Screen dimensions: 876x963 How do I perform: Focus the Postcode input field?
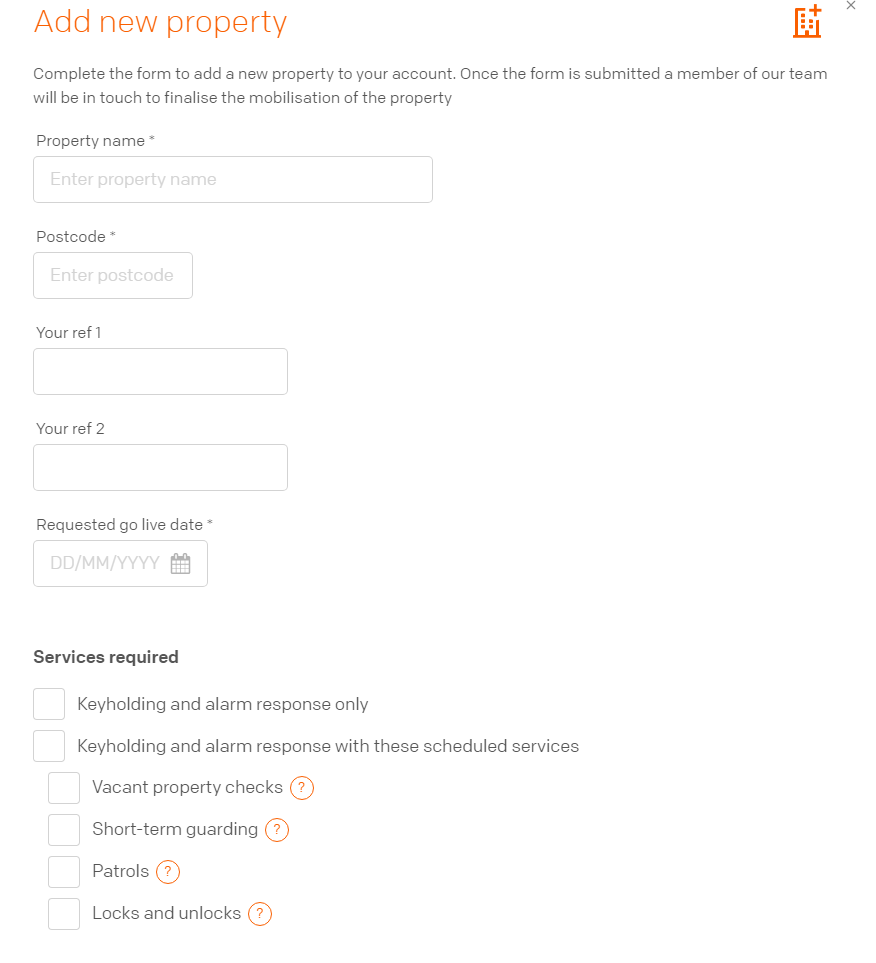[113, 275]
